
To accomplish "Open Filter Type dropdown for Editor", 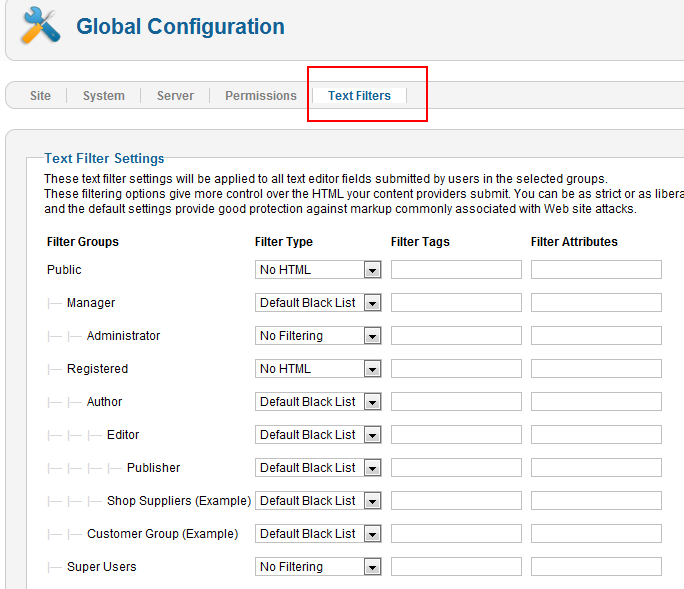I will click(318, 435).
